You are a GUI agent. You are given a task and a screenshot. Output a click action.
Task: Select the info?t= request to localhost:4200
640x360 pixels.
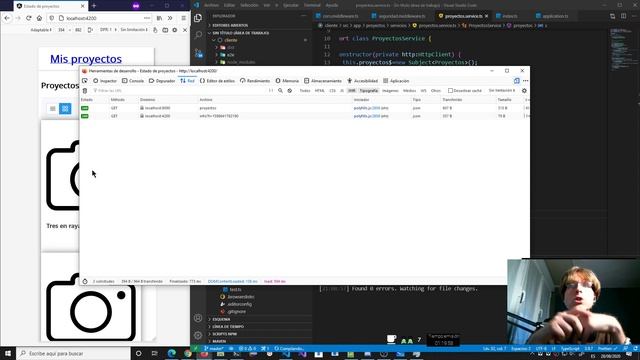coord(304,116)
